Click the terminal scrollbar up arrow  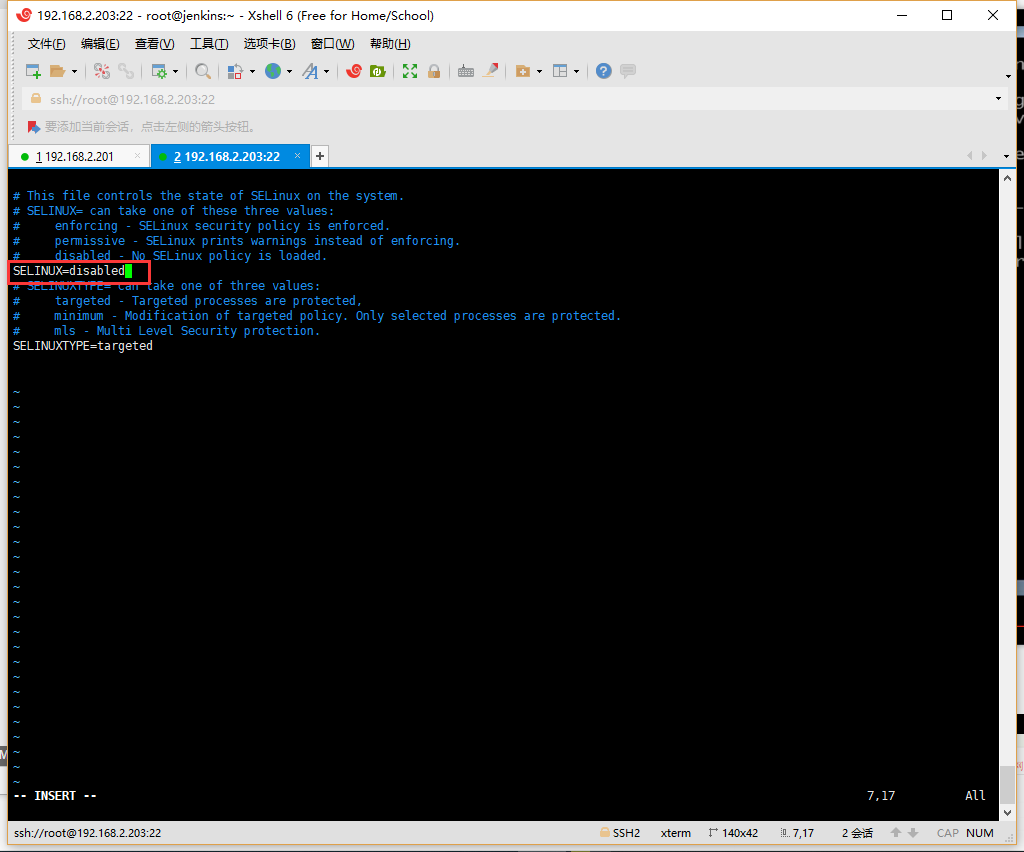click(1008, 178)
